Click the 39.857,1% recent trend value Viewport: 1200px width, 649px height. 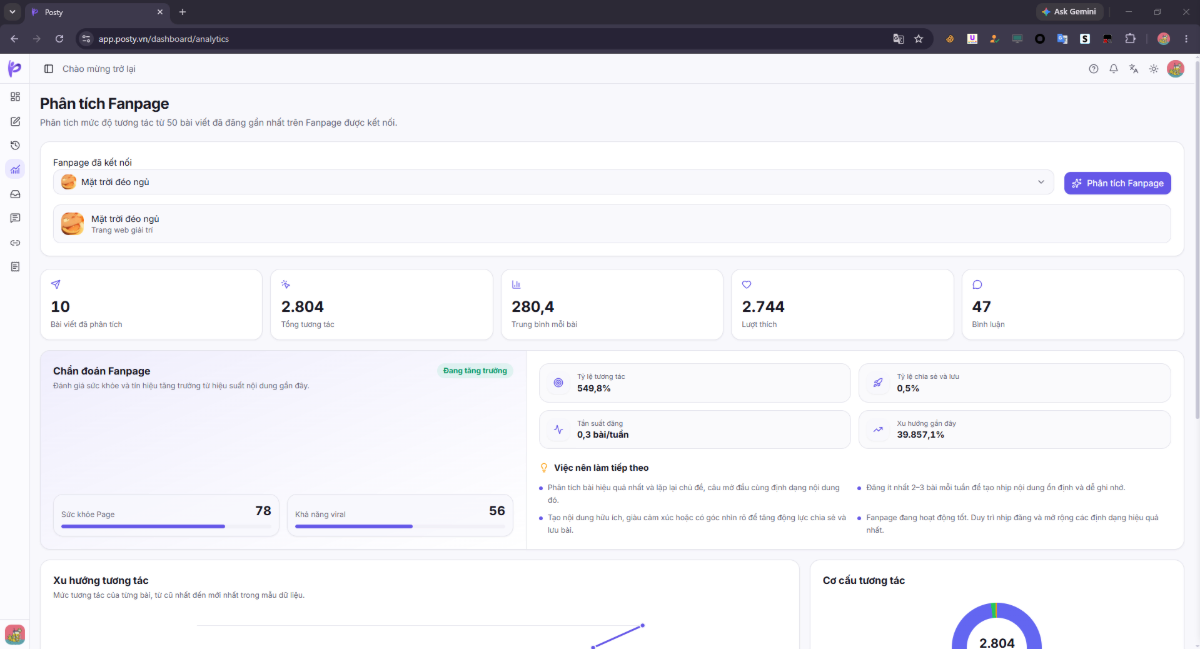pyautogui.click(x=920, y=435)
